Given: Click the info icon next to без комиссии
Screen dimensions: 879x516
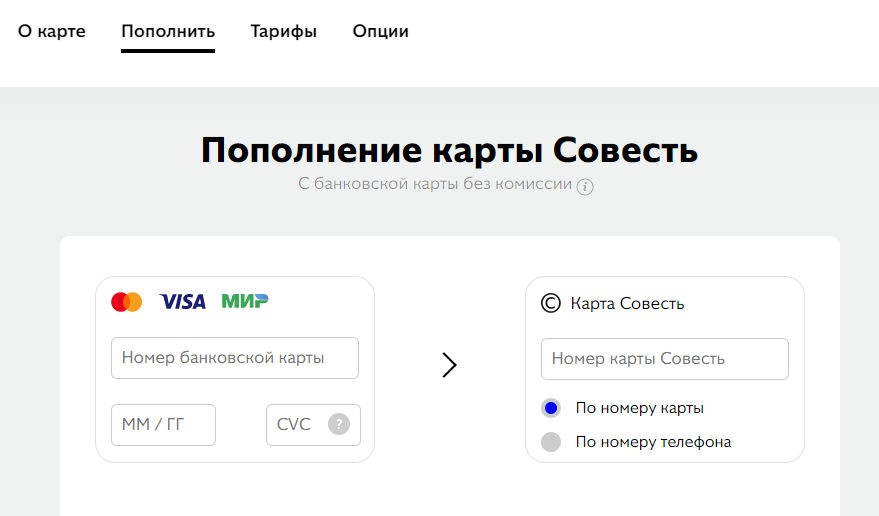Looking at the screenshot, I should (x=585, y=186).
